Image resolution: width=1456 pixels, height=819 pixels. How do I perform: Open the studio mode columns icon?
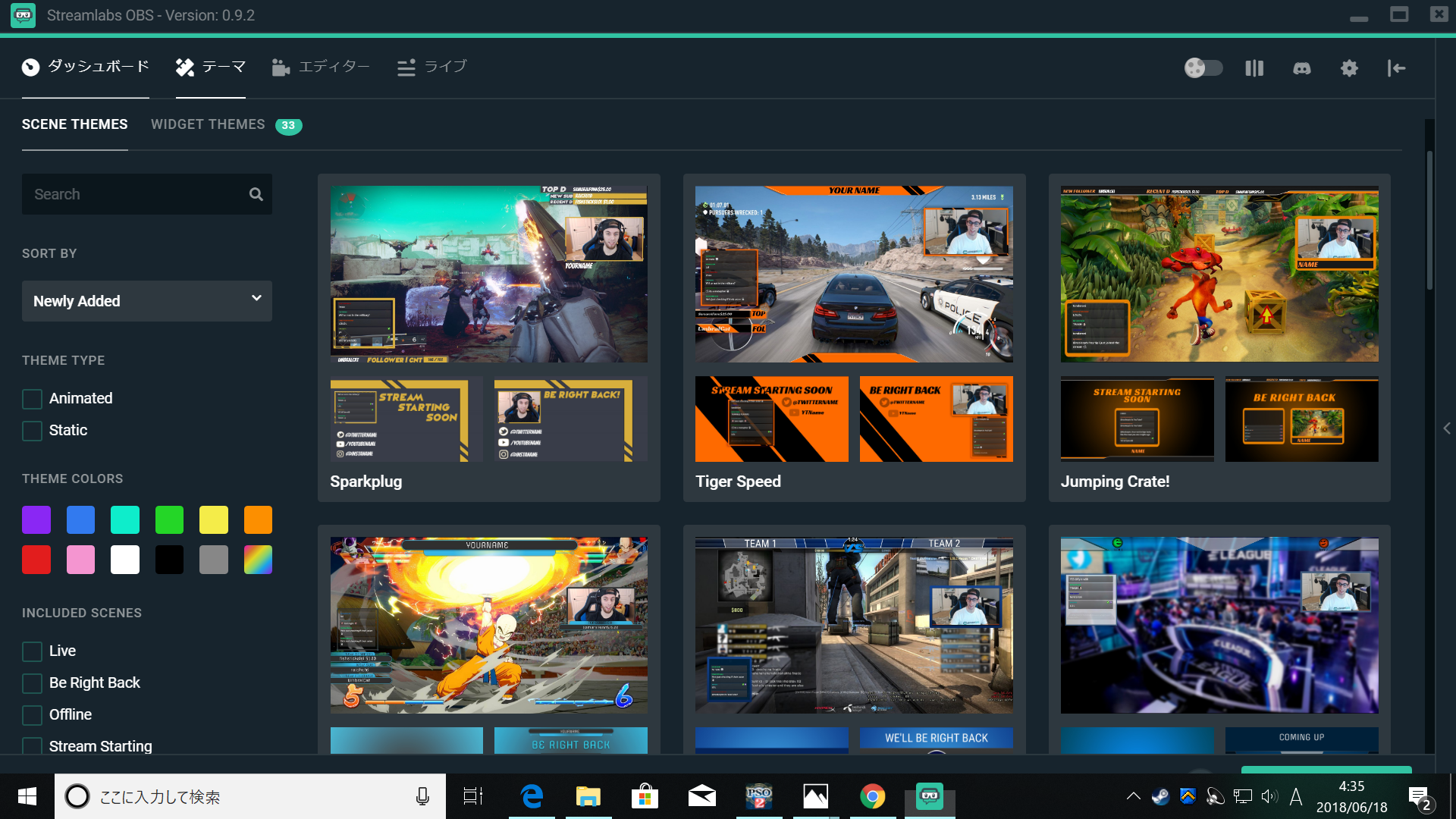[1254, 68]
